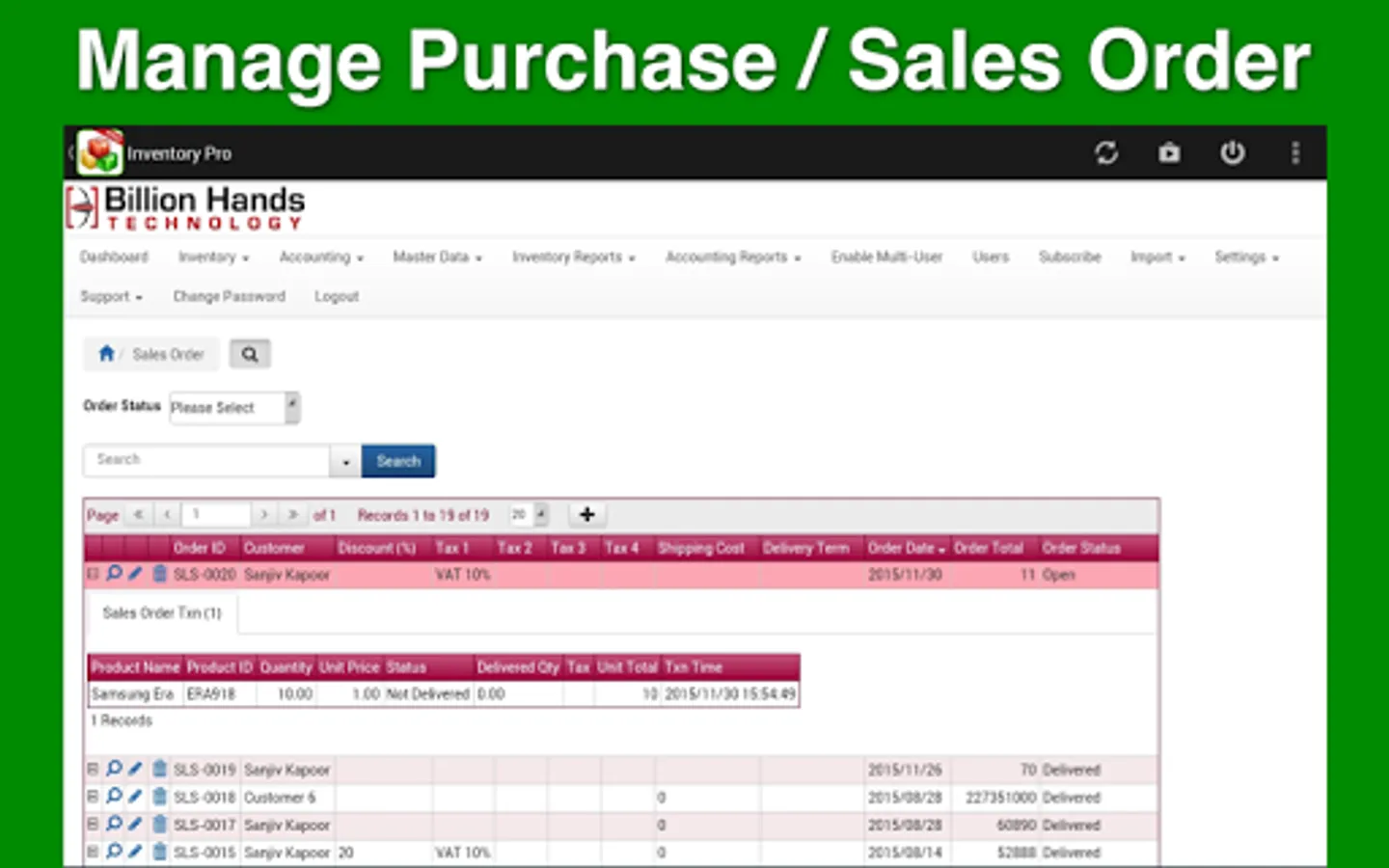1389x868 pixels.
Task: Open the Accounting menu
Action: (321, 257)
